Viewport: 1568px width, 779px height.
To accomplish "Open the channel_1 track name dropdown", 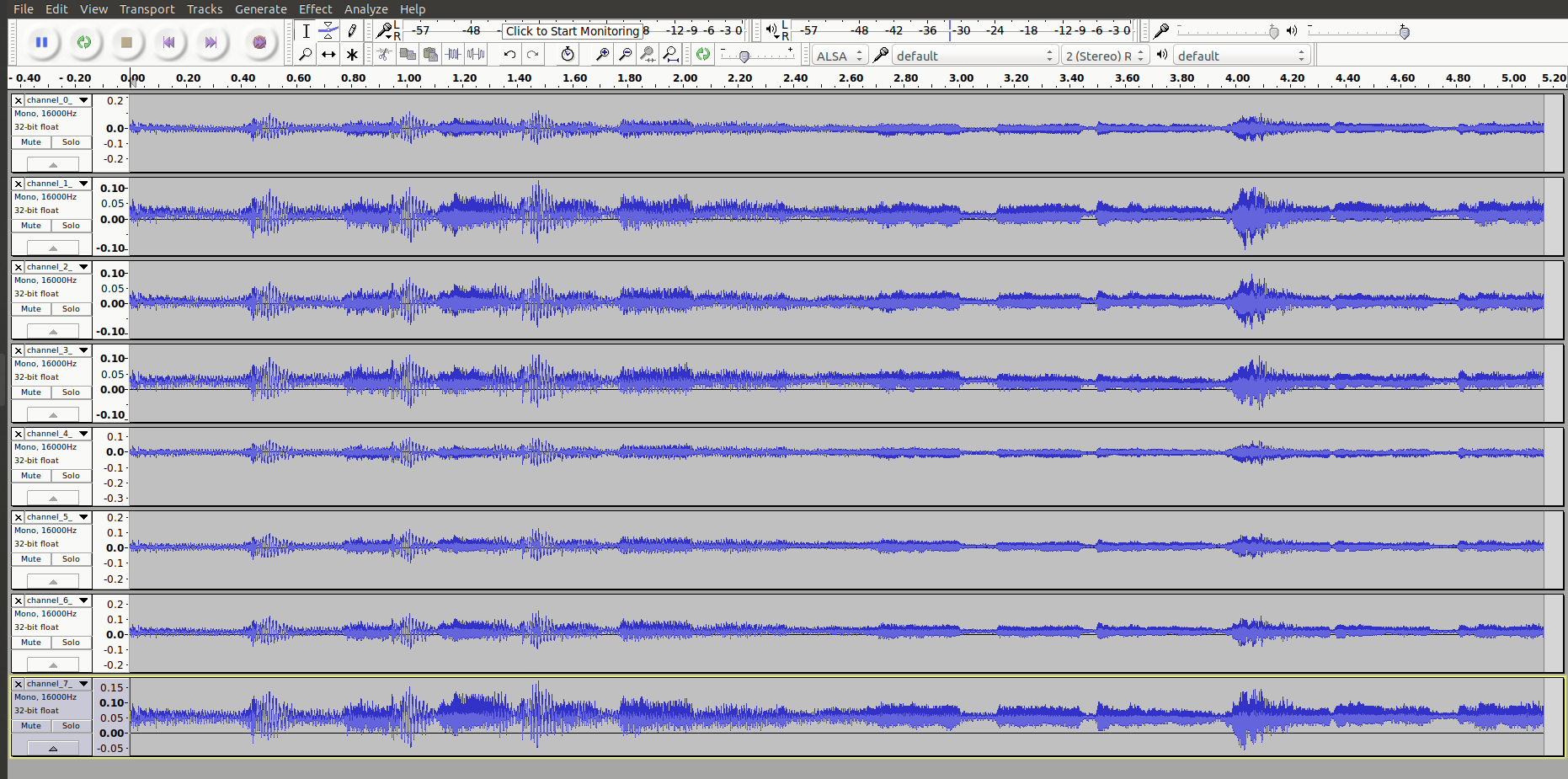I will click(84, 183).
